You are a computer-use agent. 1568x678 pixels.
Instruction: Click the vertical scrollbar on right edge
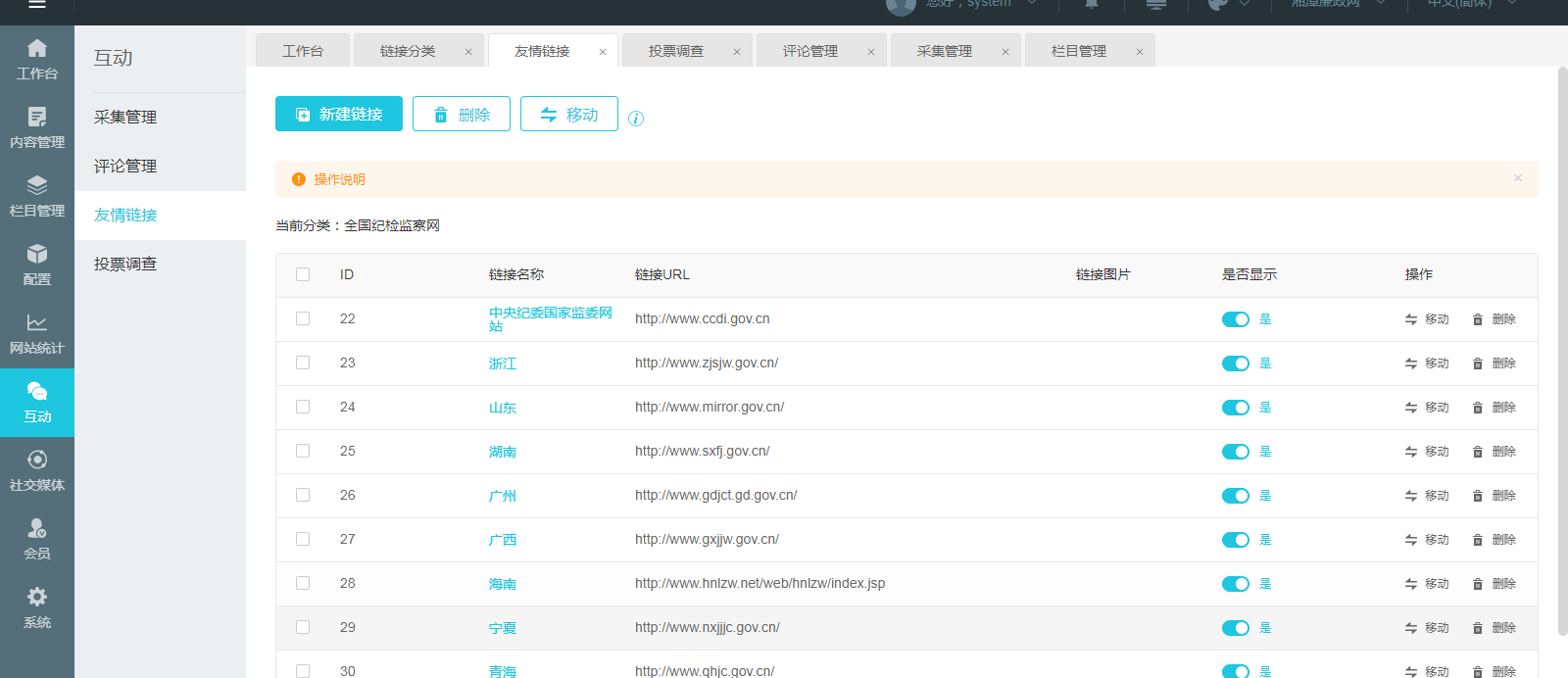point(1562,294)
